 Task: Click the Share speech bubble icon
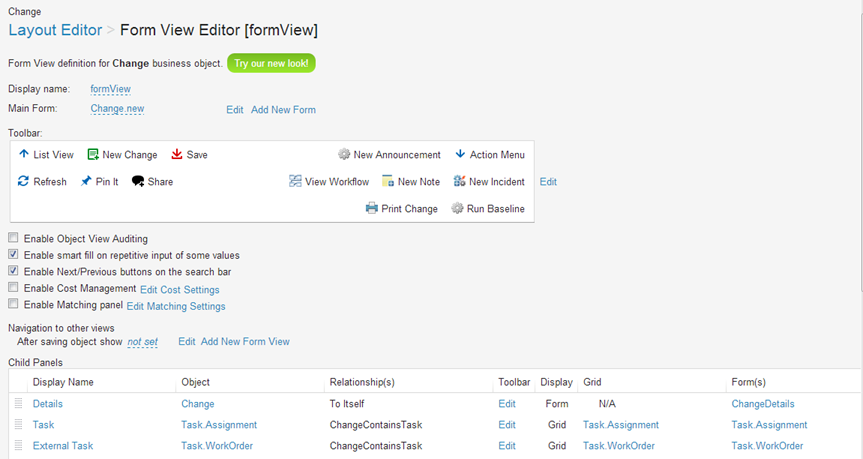click(x=138, y=182)
